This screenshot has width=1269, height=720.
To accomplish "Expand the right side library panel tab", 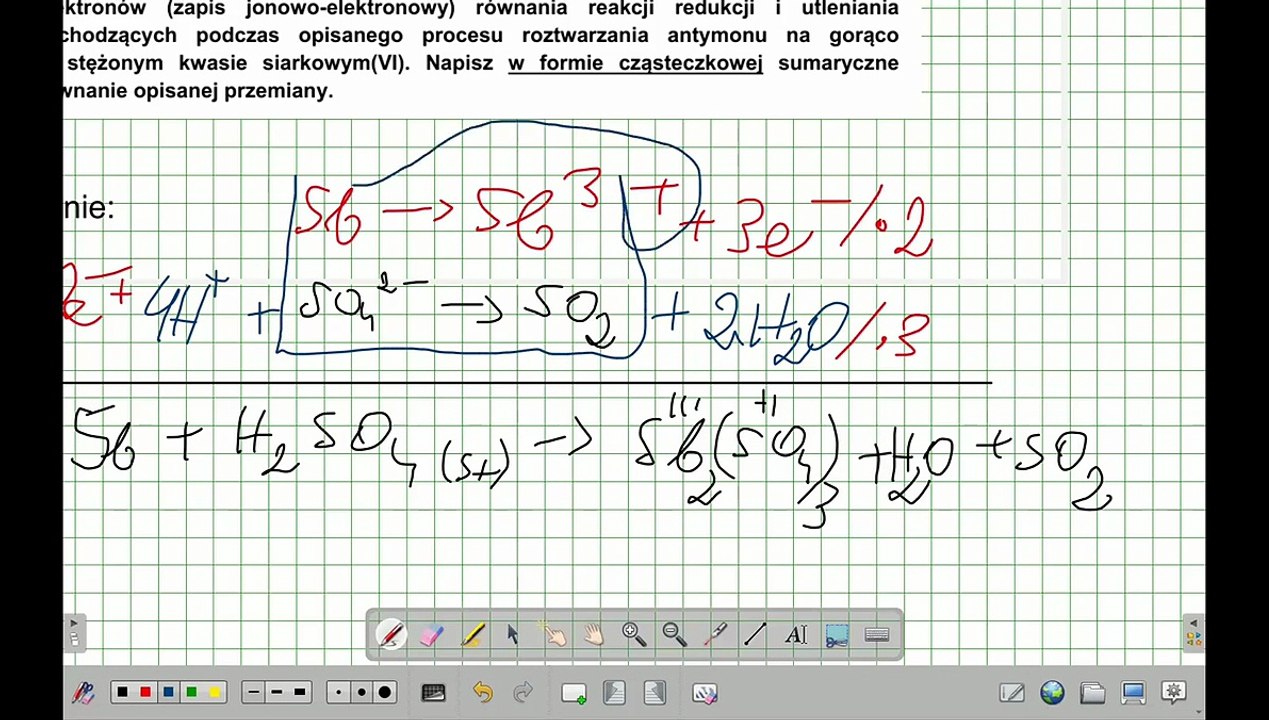I will (x=1193, y=632).
